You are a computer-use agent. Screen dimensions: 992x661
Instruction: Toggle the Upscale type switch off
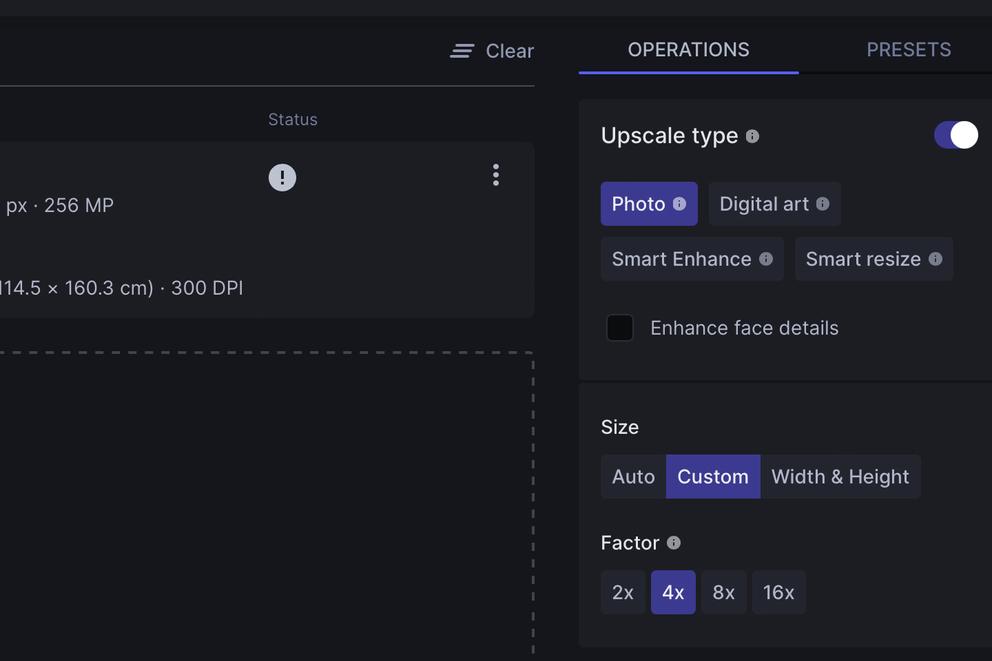[x=955, y=135]
